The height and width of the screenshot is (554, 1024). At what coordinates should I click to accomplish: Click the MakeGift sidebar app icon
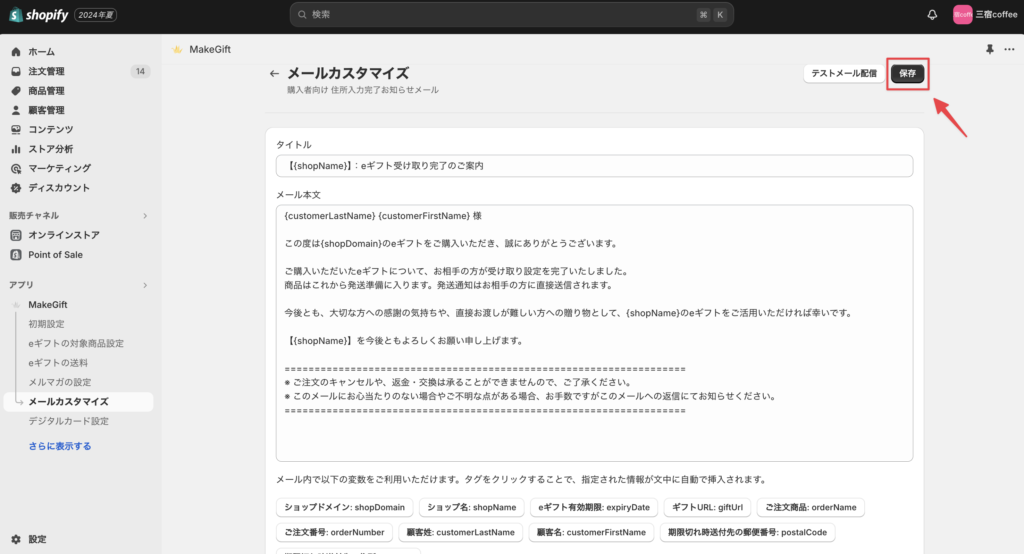coord(16,304)
